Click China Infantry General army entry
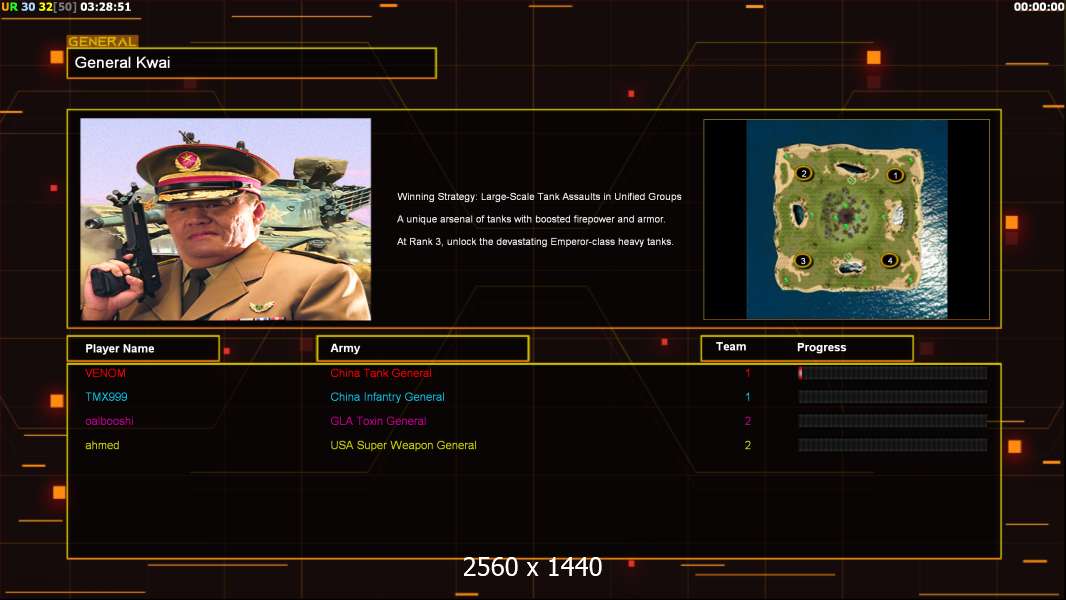 [387, 397]
